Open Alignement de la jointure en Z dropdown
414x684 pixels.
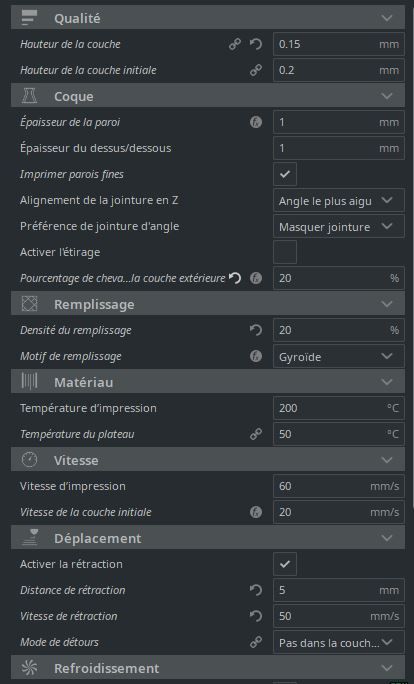[x=339, y=200]
